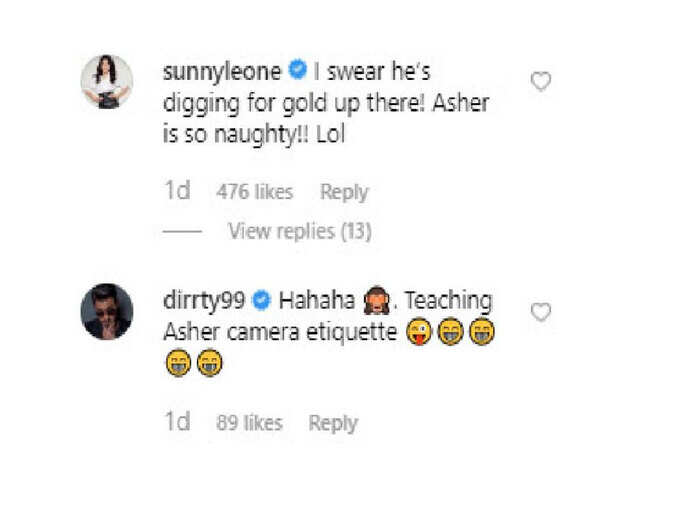
Task: Click the verified badge next to dirrty99
Action: [x=262, y=300]
